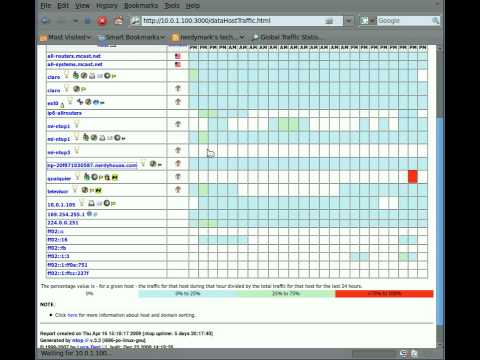Open the Edit menu
Image resolution: width=480 pixels, height=360 pixels.
click(x=63, y=6)
